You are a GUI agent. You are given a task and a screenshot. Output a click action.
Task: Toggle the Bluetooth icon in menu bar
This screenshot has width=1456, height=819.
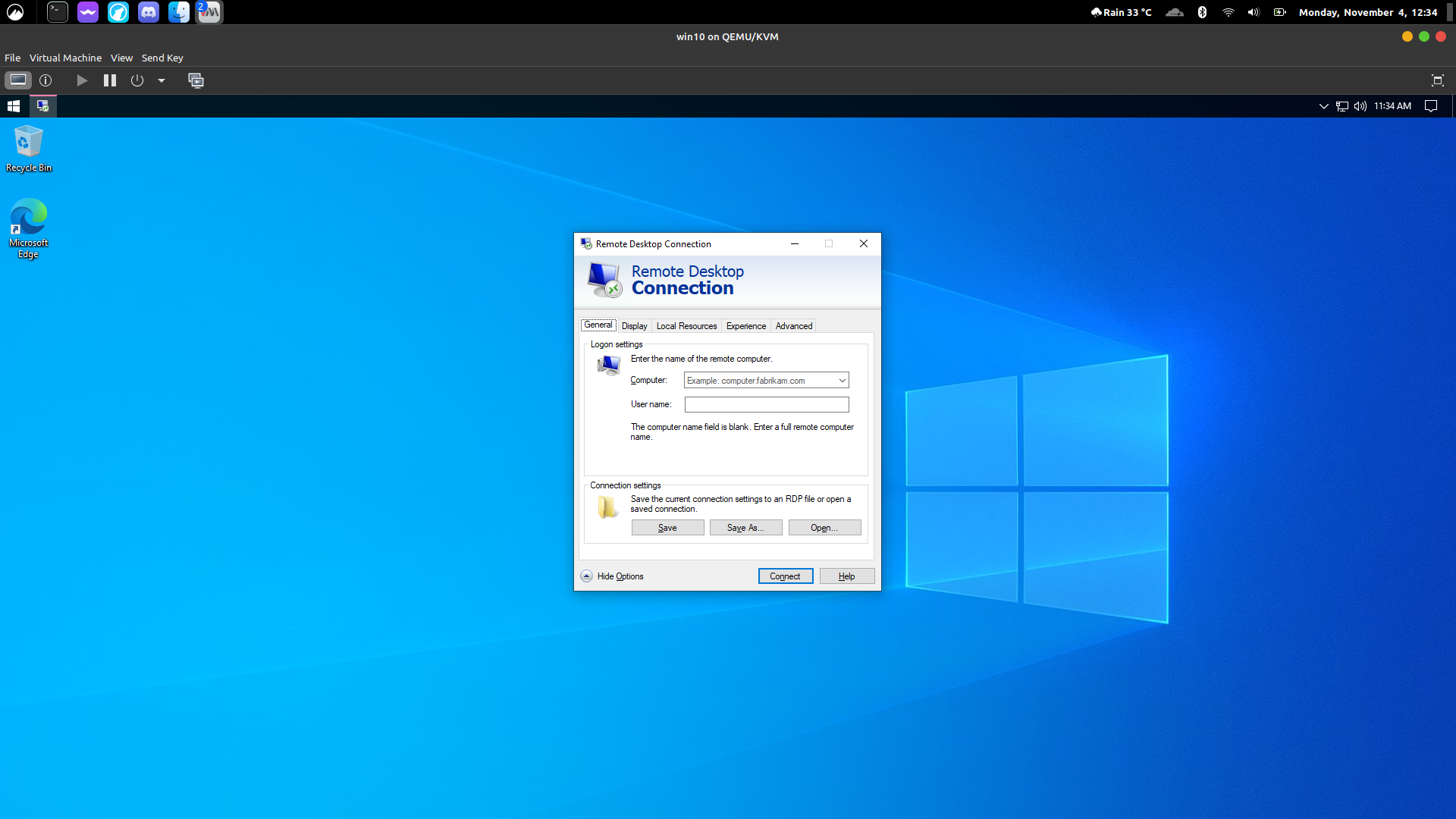[x=1200, y=11]
